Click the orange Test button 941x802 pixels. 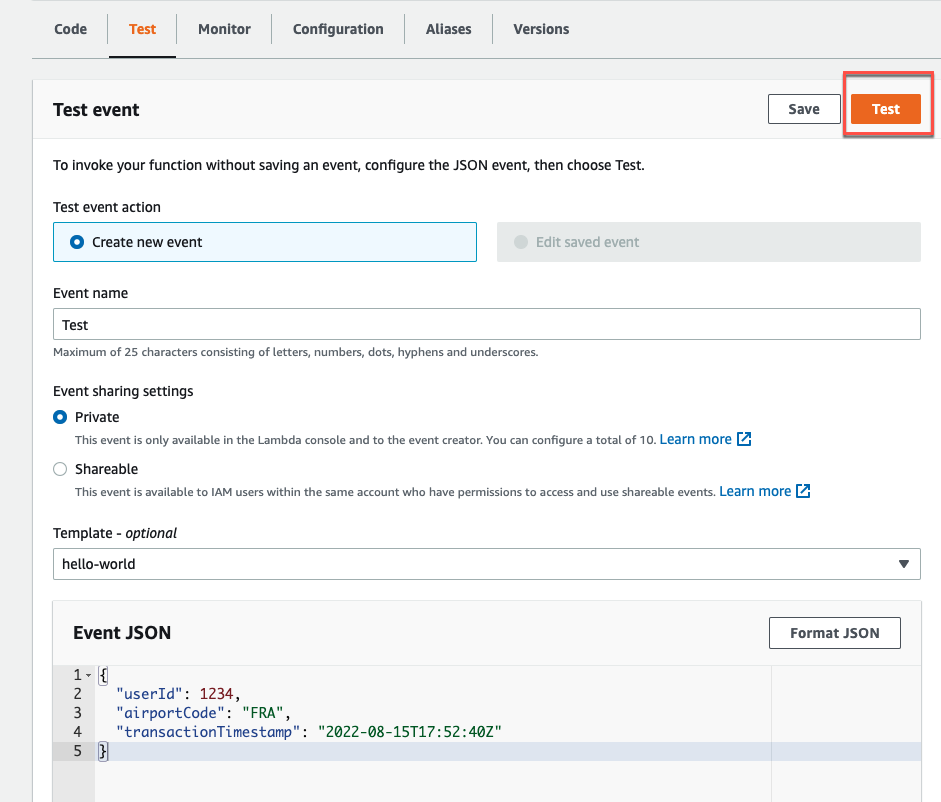(885, 109)
